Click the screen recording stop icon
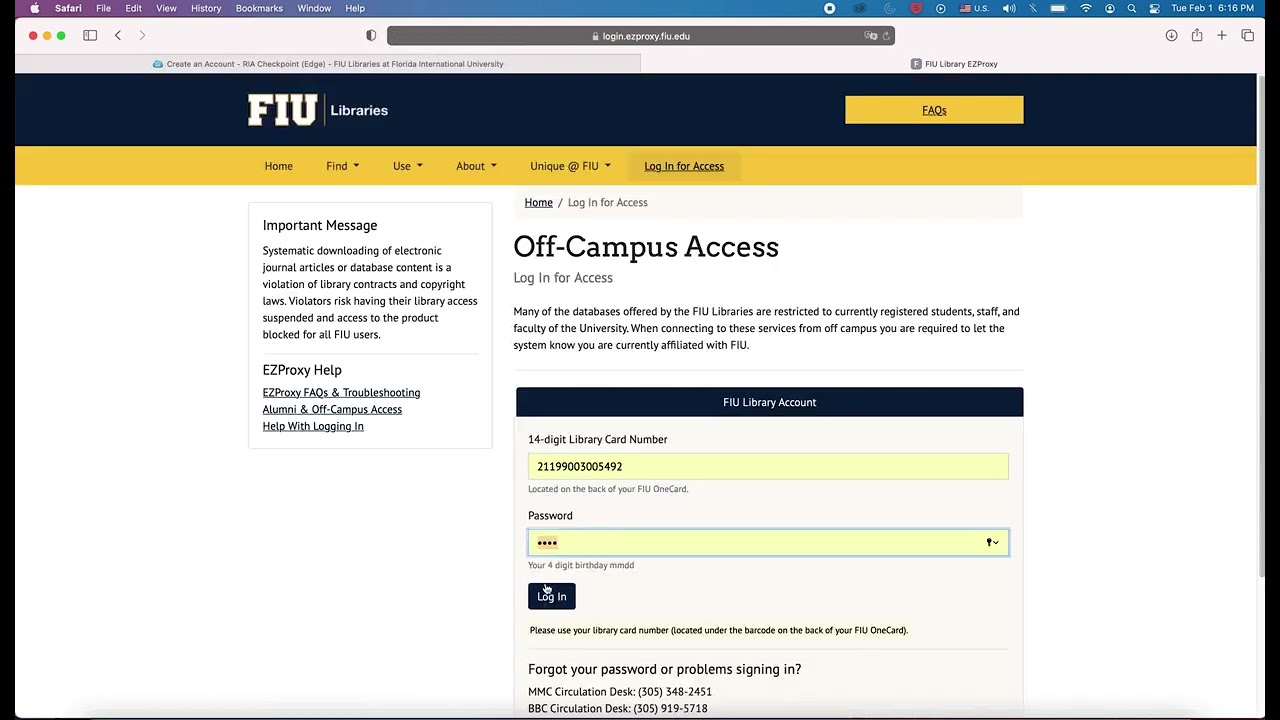 [829, 8]
